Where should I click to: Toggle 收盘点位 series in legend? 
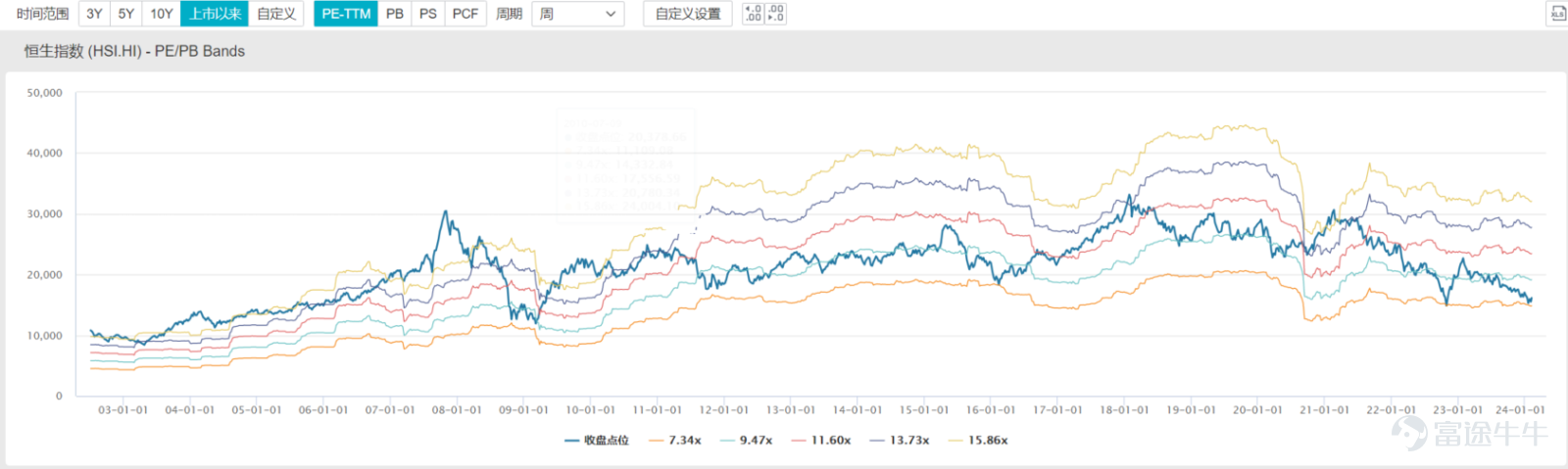[597, 441]
